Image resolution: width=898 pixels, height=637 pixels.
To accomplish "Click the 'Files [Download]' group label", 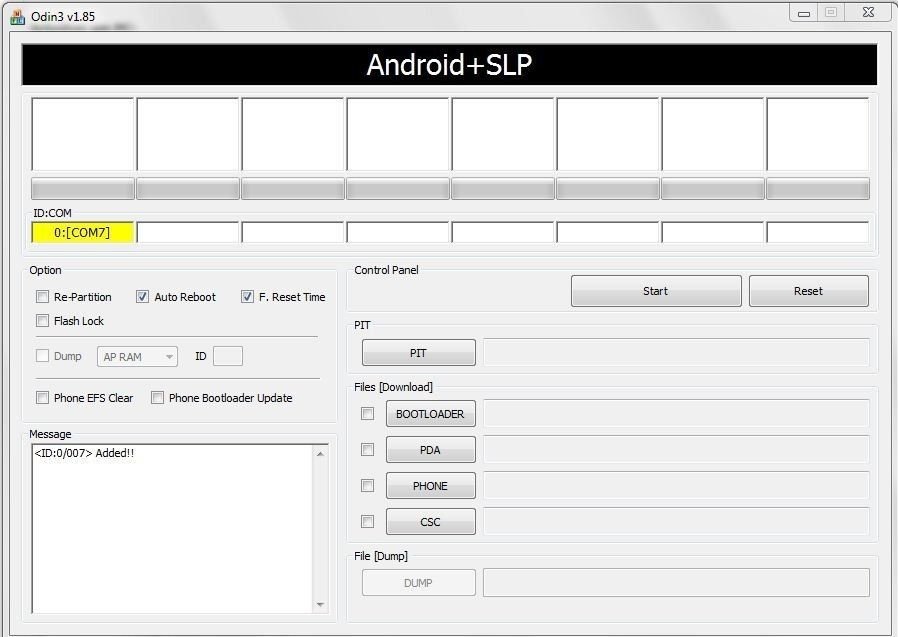I will [x=393, y=387].
